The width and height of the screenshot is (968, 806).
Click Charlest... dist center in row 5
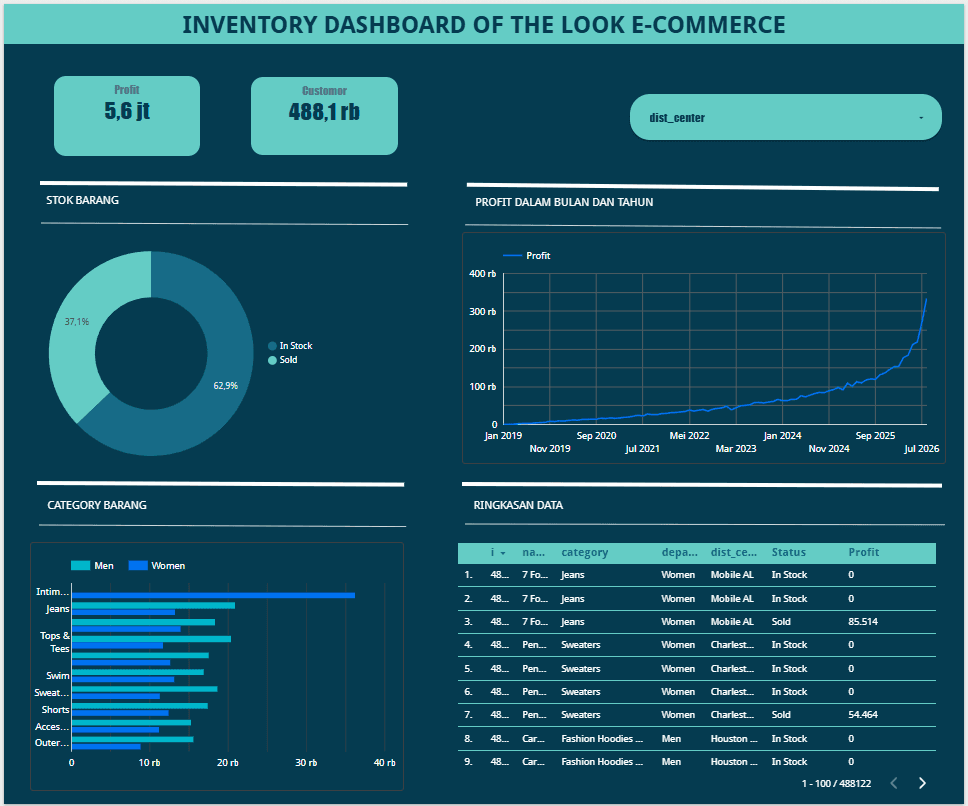(732, 668)
